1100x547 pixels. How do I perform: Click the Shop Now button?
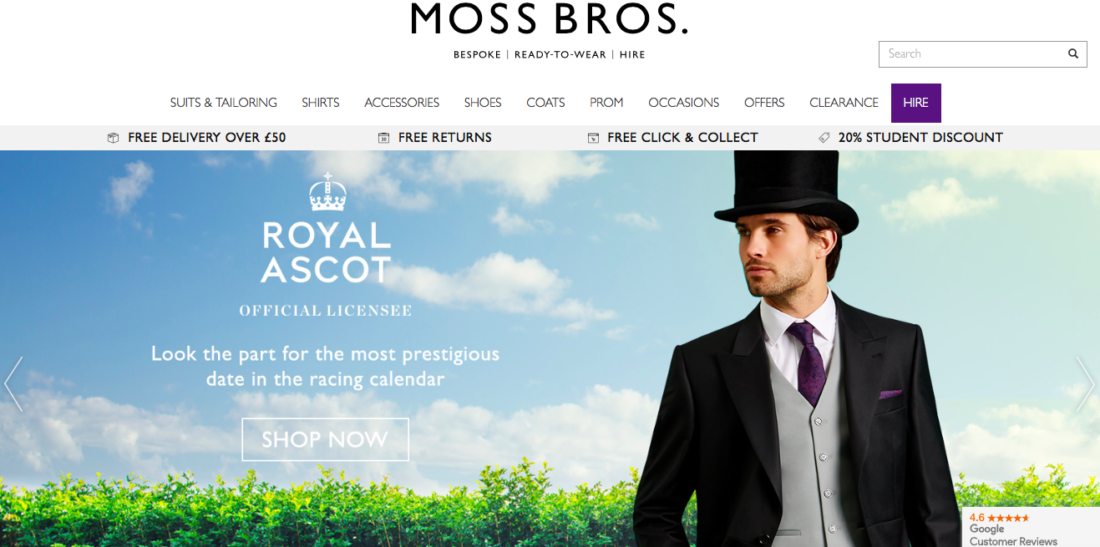[x=326, y=440]
